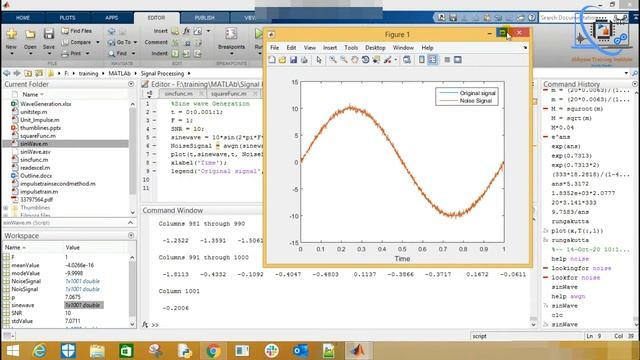Click the Breakpoints icon
Viewport: 640px width, 360px height.
[231, 34]
